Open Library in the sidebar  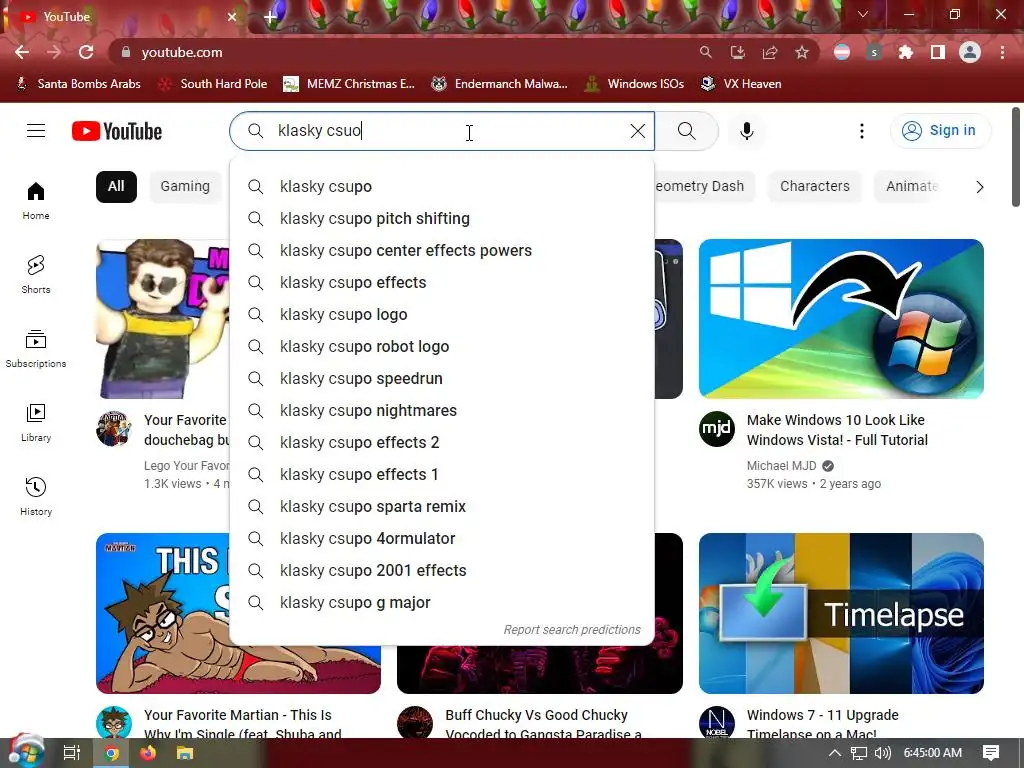point(36,423)
